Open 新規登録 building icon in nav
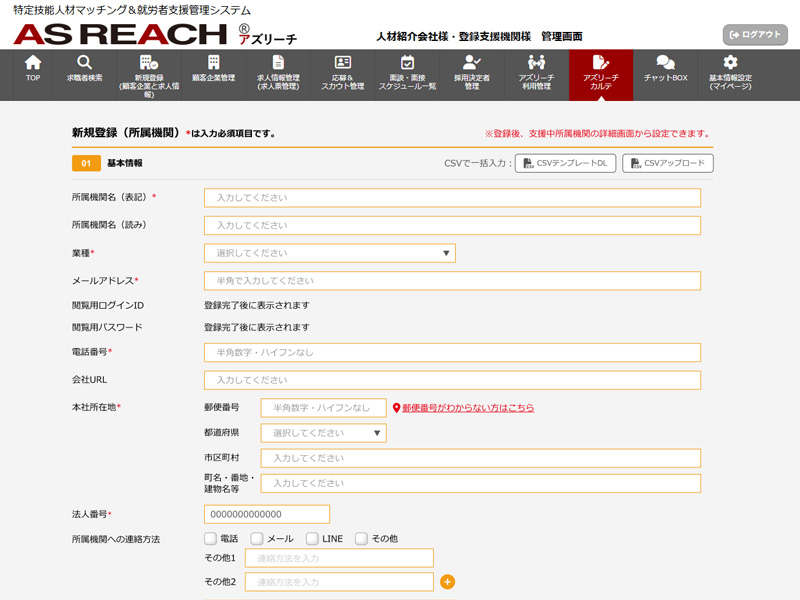This screenshot has height=600, width=800. click(x=148, y=62)
